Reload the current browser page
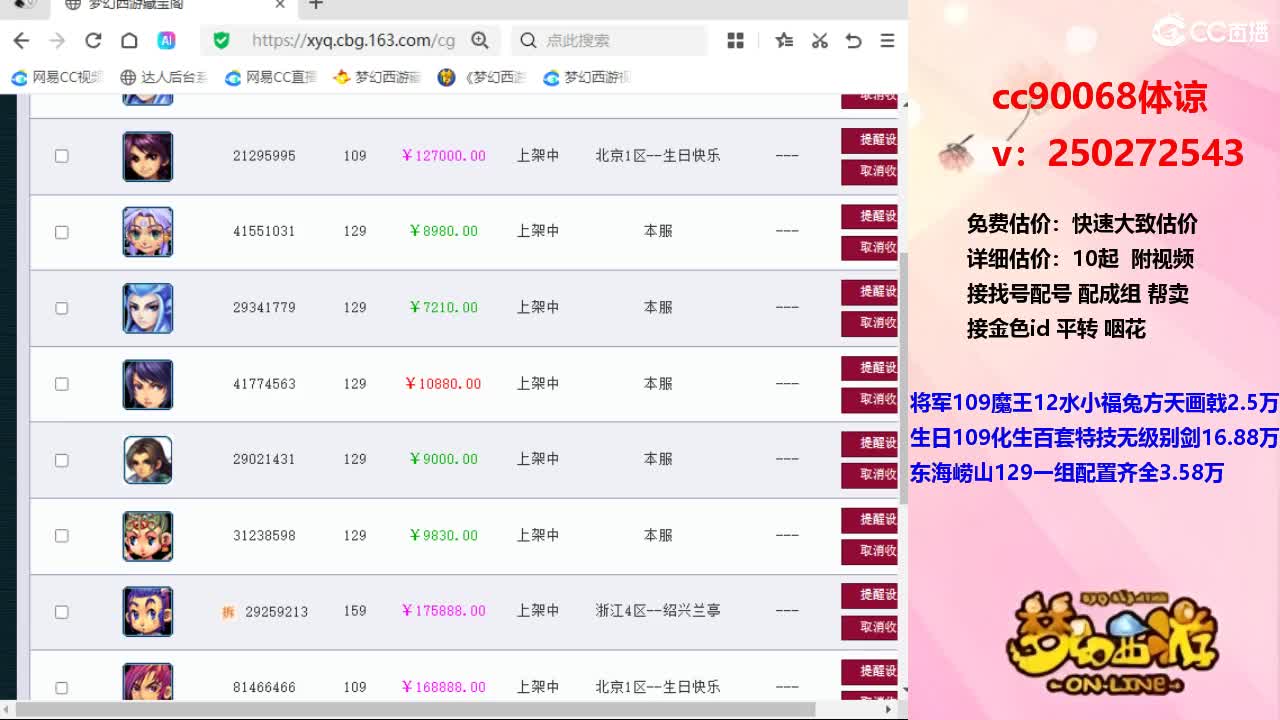This screenshot has height=720, width=1280. pos(93,40)
